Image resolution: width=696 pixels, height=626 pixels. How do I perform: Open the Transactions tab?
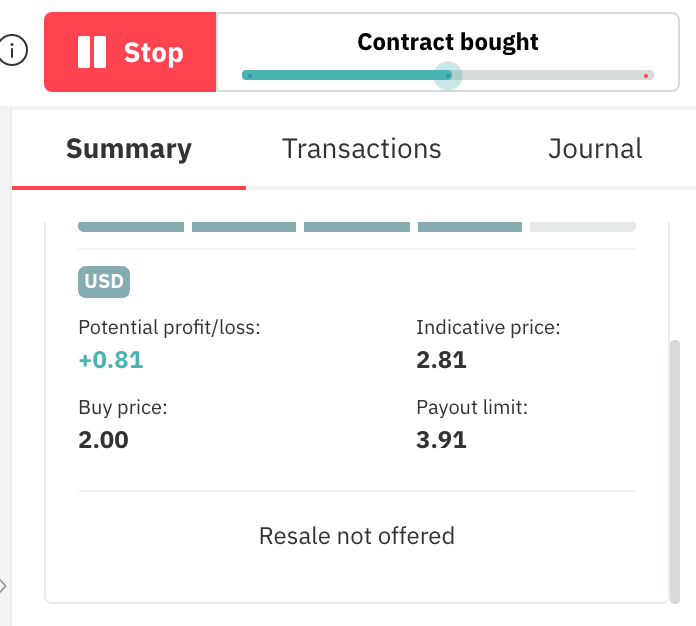362,149
